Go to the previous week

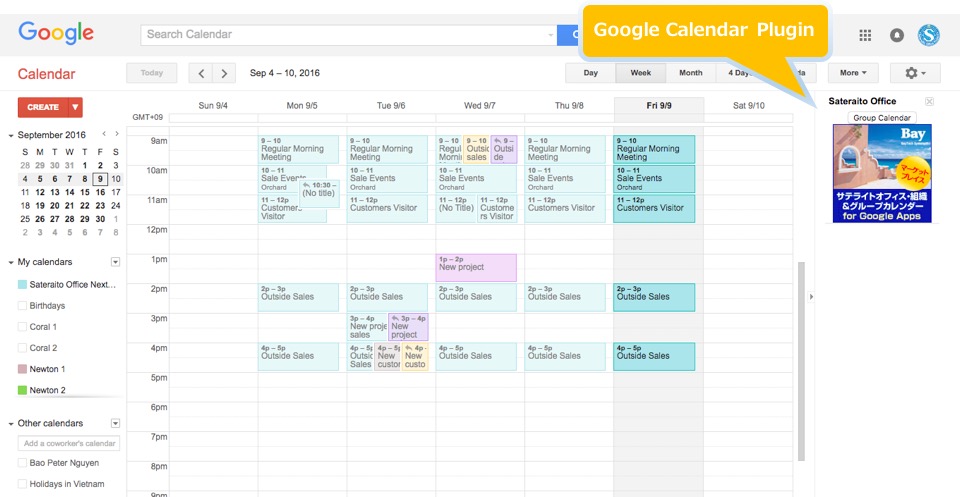[x=202, y=73]
